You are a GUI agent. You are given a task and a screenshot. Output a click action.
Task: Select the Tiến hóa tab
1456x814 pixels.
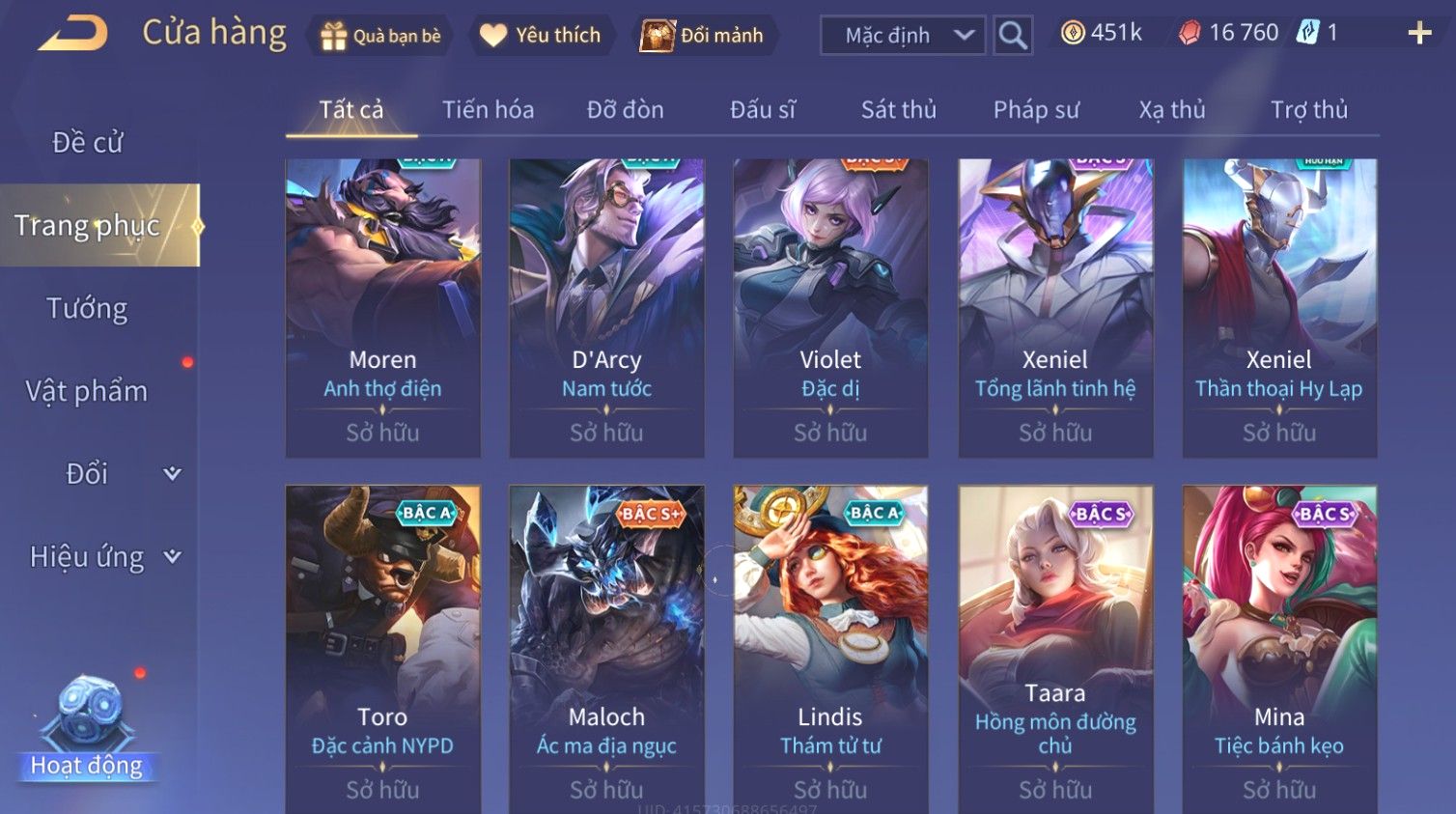[x=488, y=109]
